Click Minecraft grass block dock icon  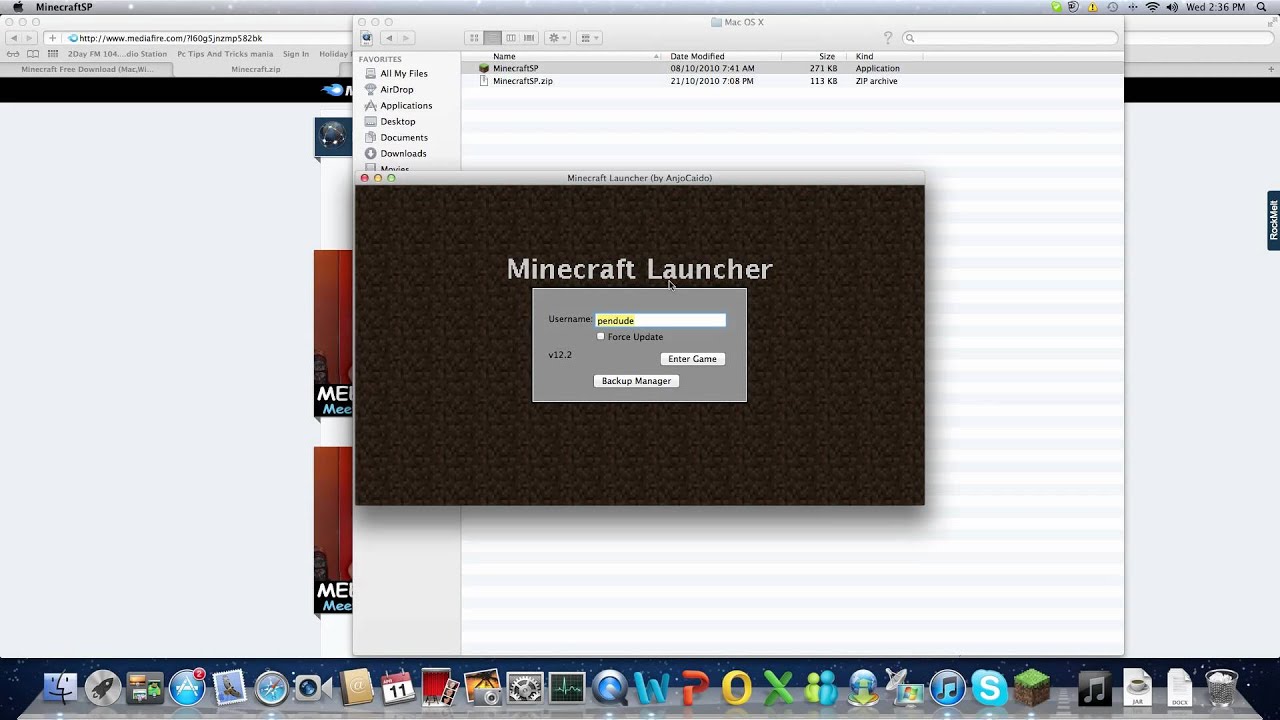coord(1031,688)
